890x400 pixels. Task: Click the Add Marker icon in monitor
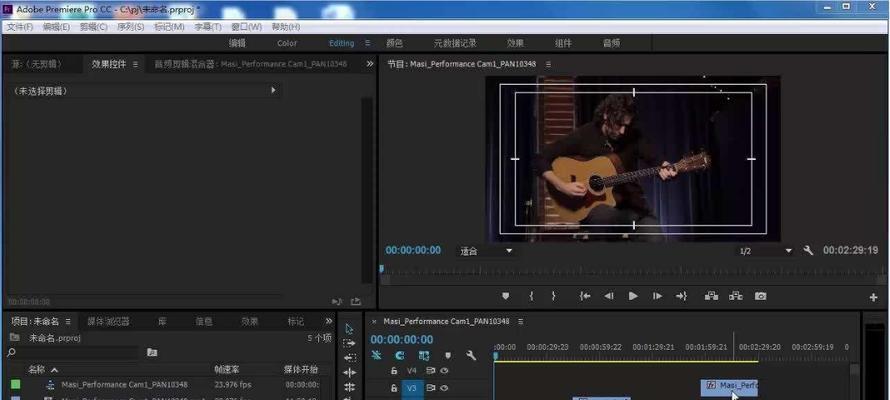(x=505, y=296)
